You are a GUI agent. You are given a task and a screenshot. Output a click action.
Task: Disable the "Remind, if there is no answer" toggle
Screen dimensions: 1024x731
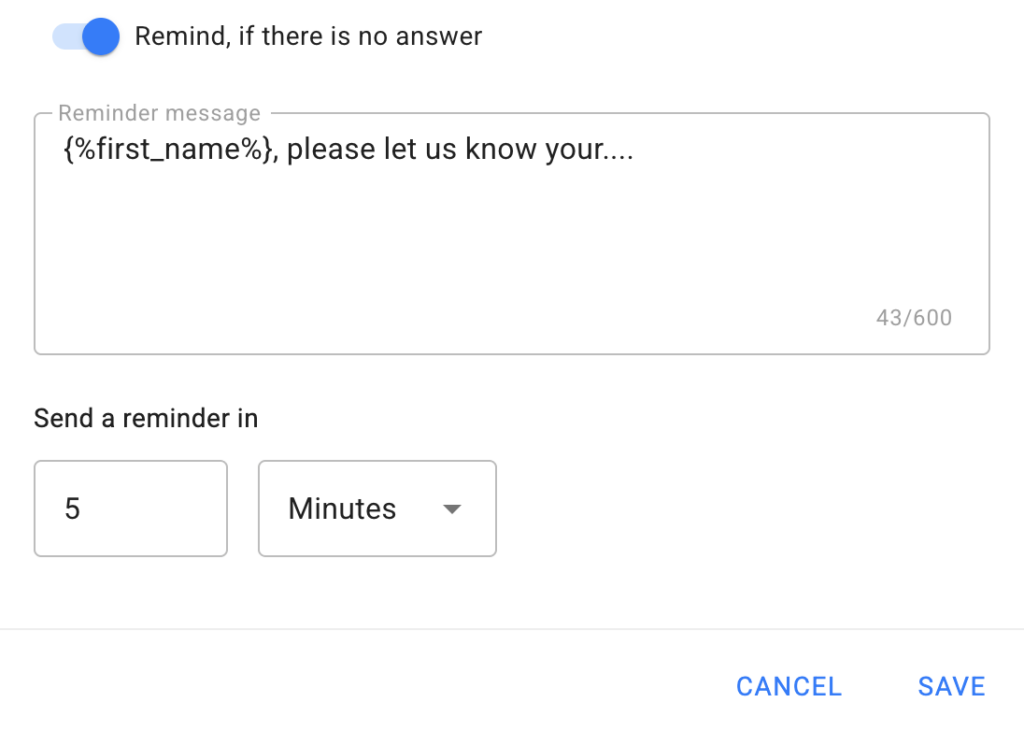click(x=86, y=37)
